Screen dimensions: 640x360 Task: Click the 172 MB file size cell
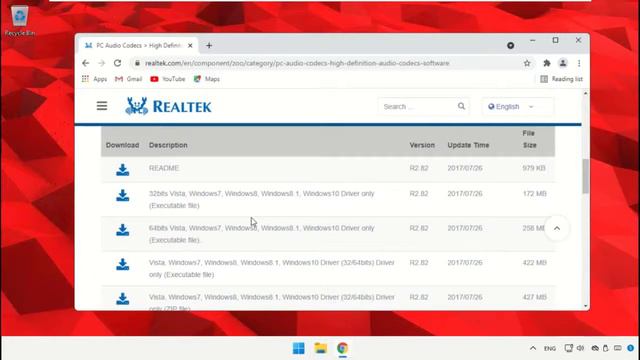click(534, 193)
